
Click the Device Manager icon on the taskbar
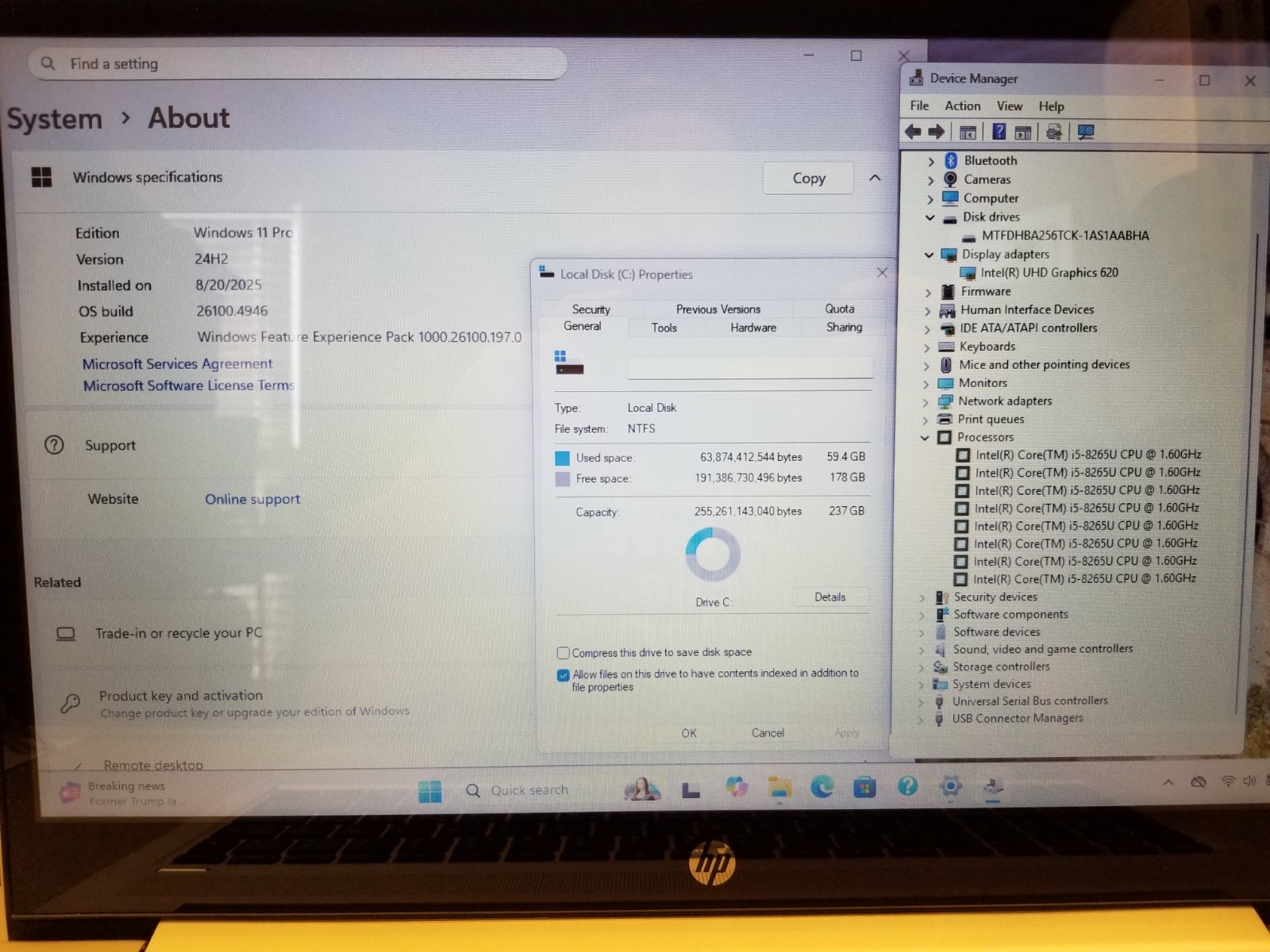[992, 786]
